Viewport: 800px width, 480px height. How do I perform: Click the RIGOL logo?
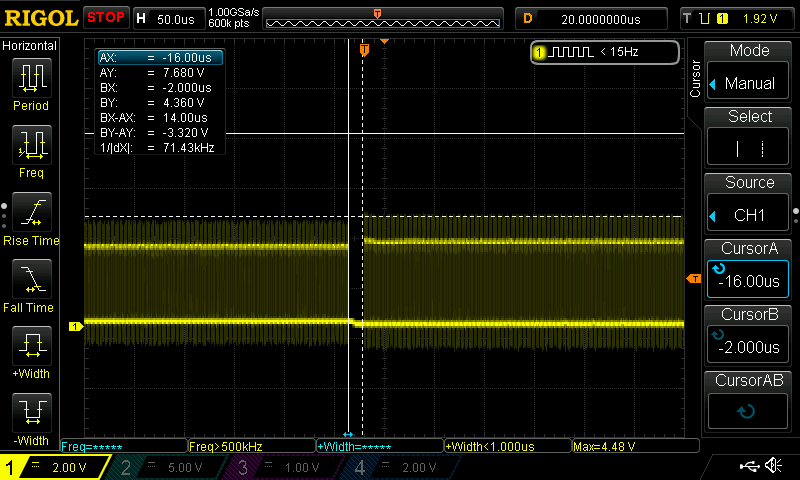coord(41,18)
